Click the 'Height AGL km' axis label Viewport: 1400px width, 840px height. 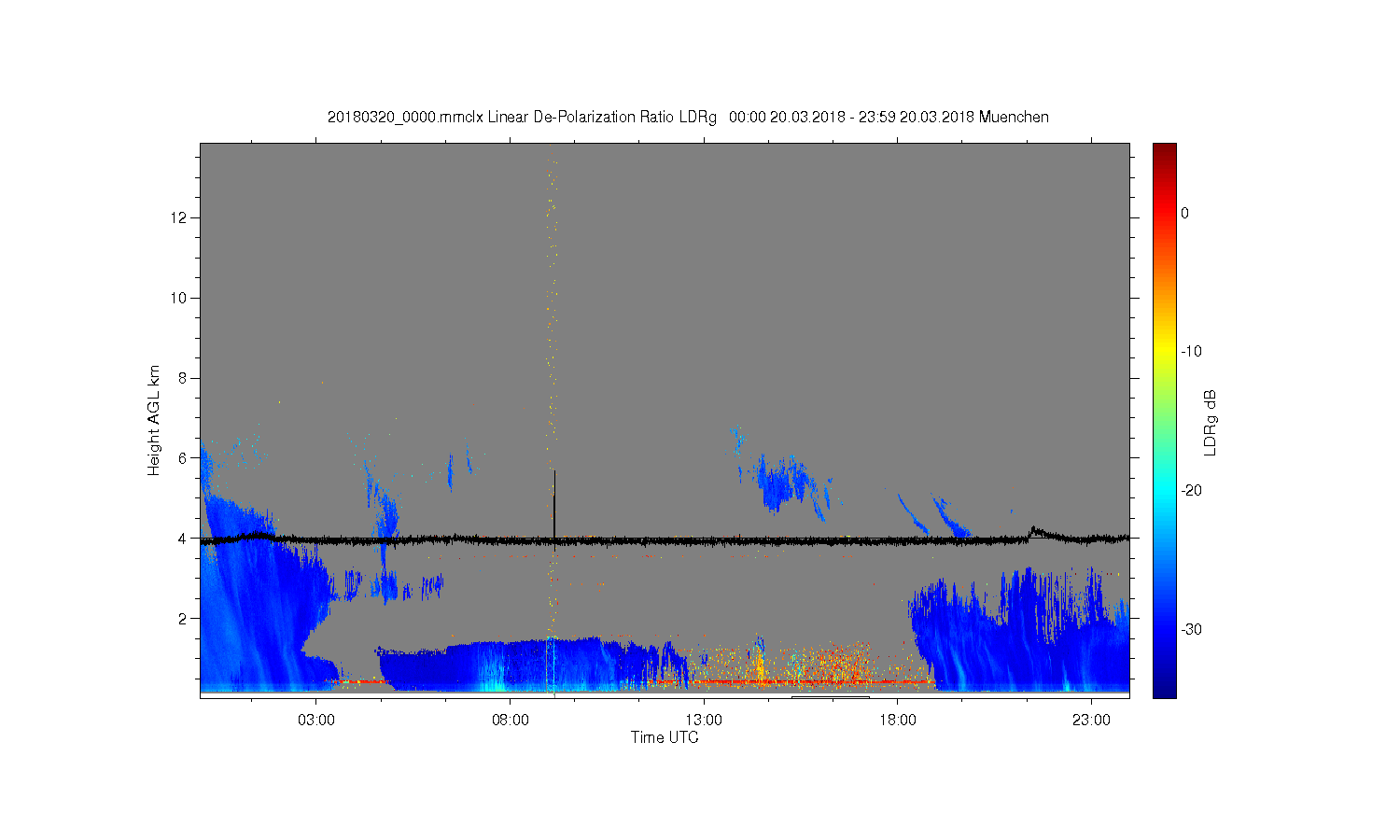point(154,420)
